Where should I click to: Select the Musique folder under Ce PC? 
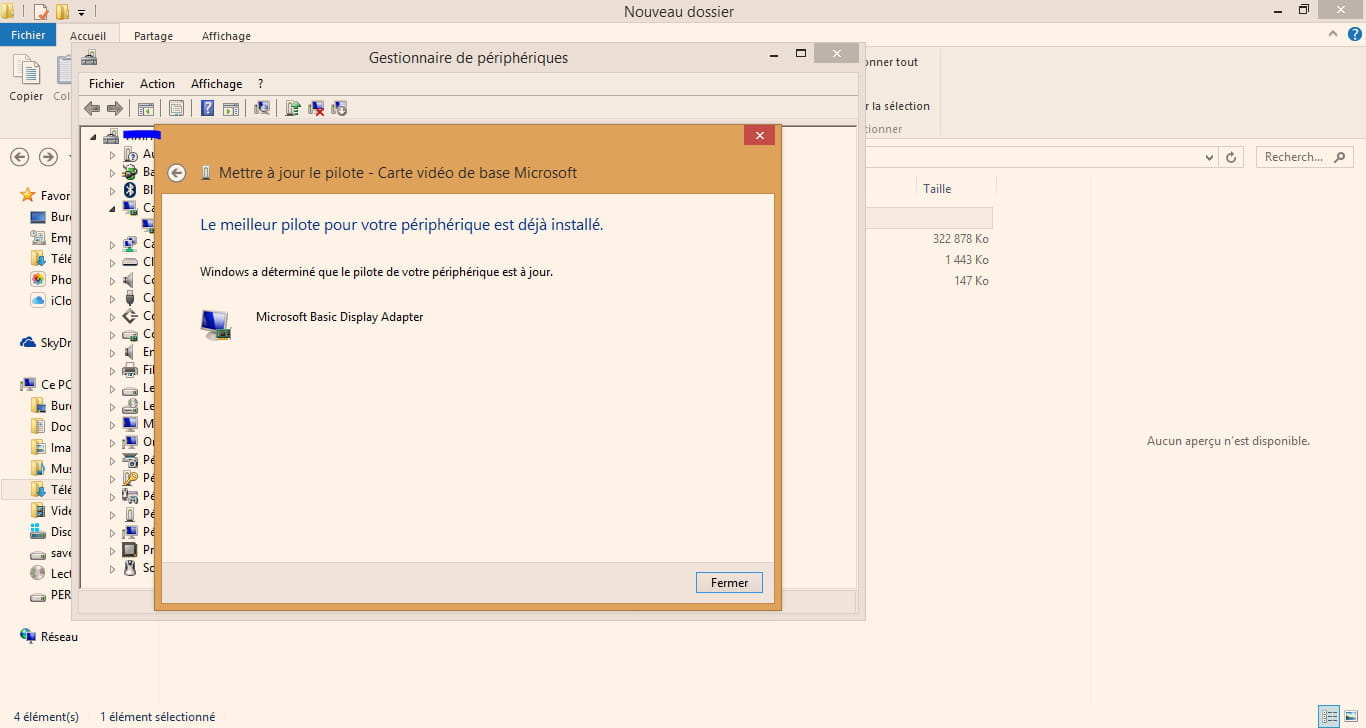(50, 468)
